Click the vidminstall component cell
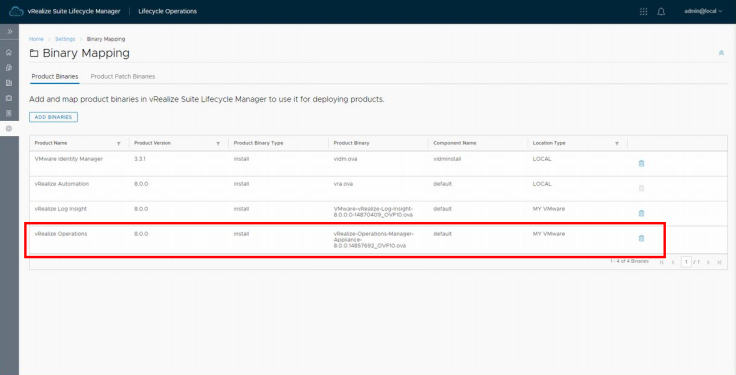This screenshot has width=736, height=375. (447, 159)
